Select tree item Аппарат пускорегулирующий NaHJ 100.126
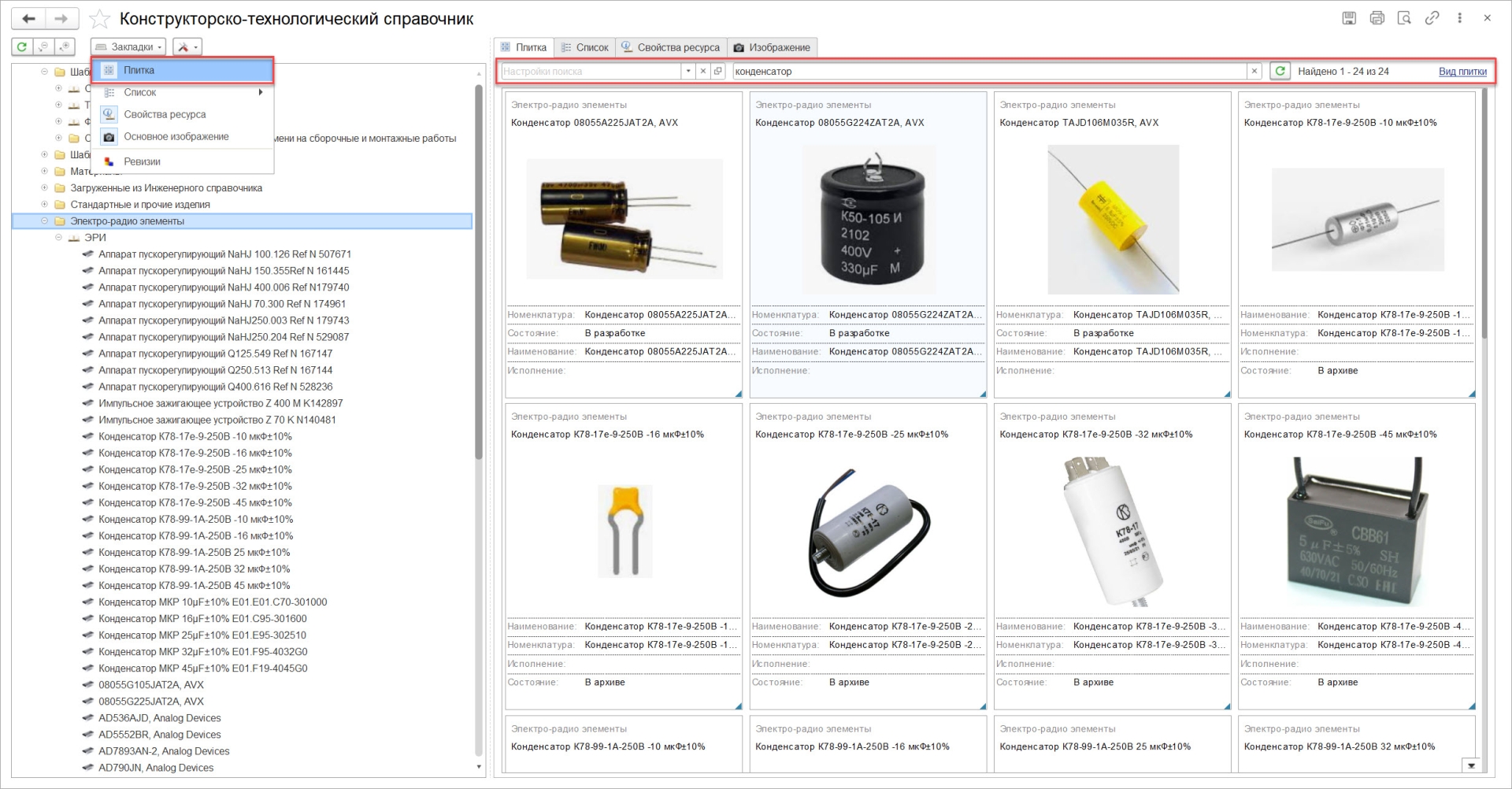 (224, 254)
